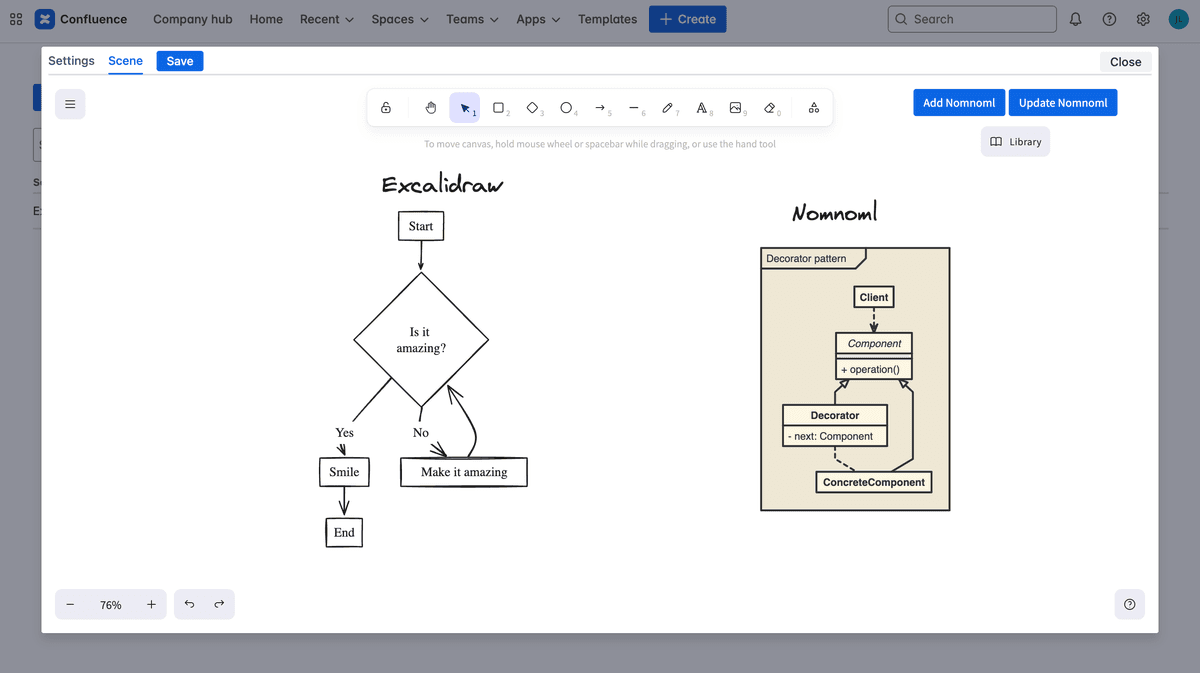Redo the last canvas action
Viewport: 1200px width, 673px height.
click(219, 605)
